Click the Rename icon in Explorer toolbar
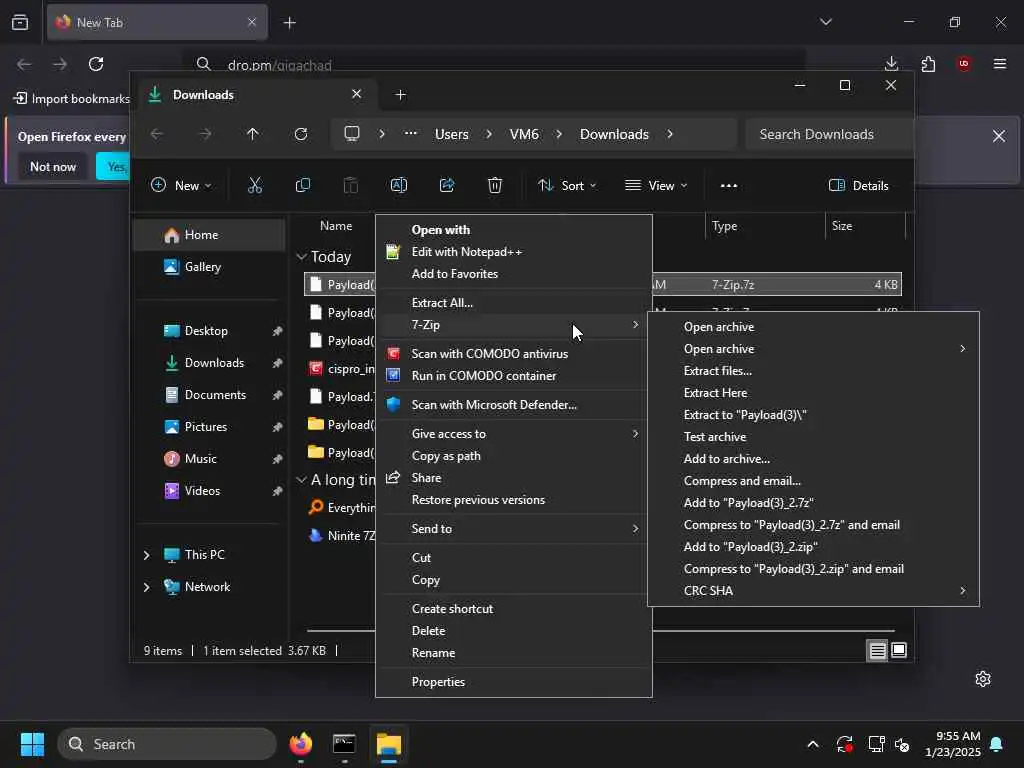 pyautogui.click(x=398, y=185)
